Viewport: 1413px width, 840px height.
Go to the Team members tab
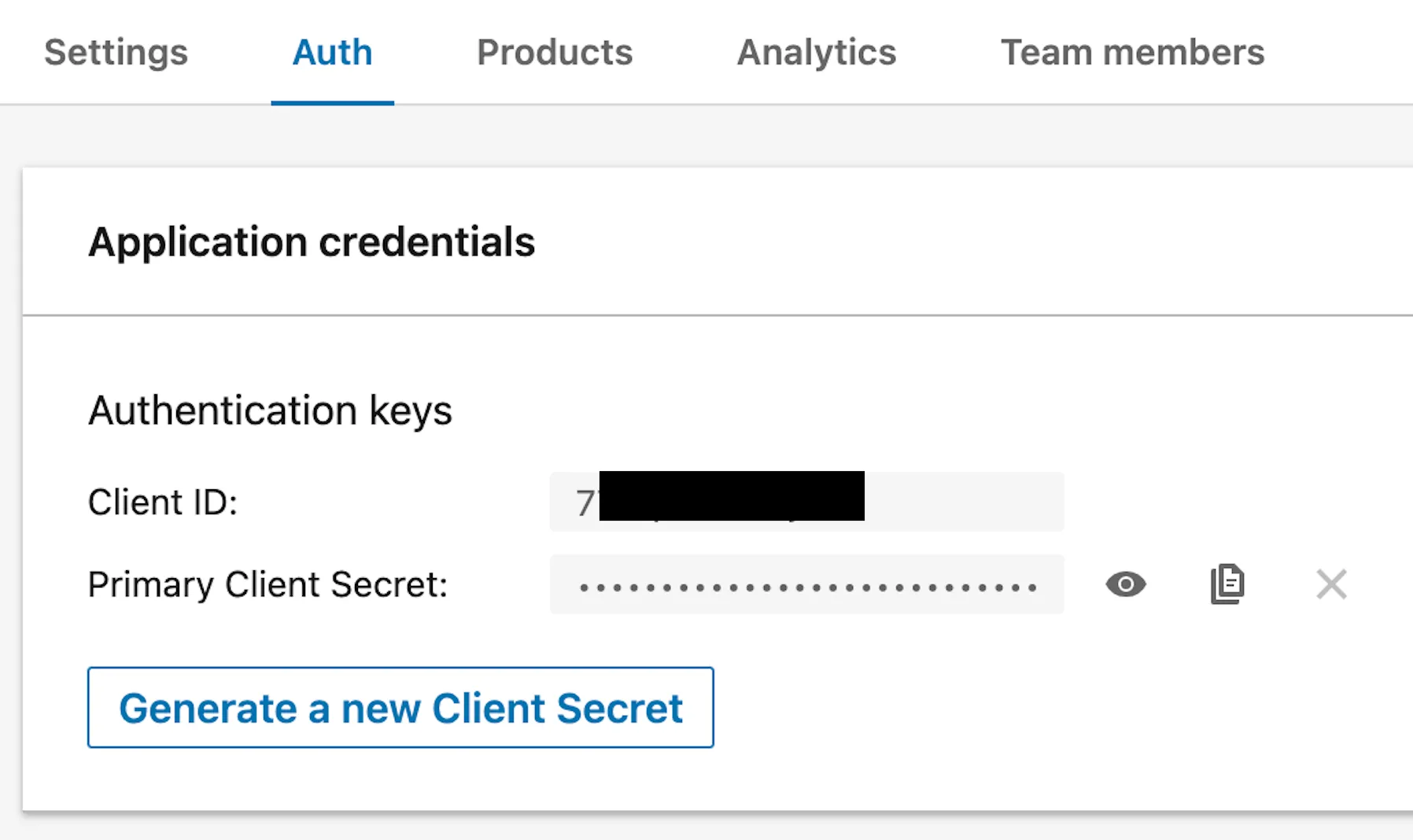pos(1132,52)
